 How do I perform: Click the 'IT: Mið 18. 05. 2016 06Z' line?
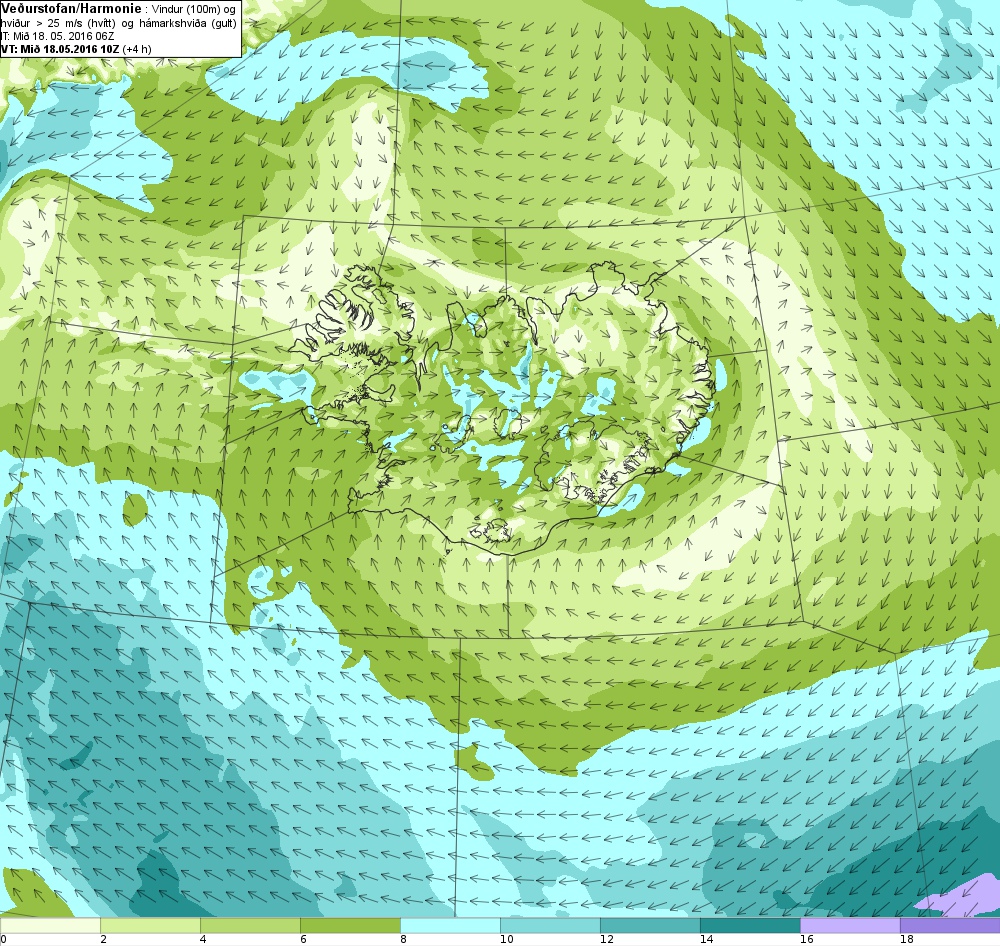[x=57, y=36]
